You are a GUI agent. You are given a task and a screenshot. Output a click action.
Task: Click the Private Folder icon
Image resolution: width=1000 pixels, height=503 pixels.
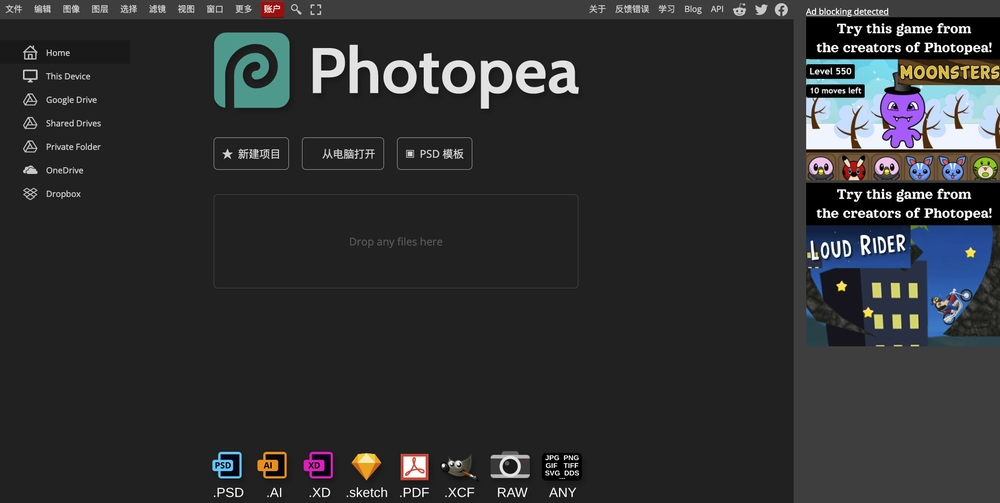click(30, 147)
